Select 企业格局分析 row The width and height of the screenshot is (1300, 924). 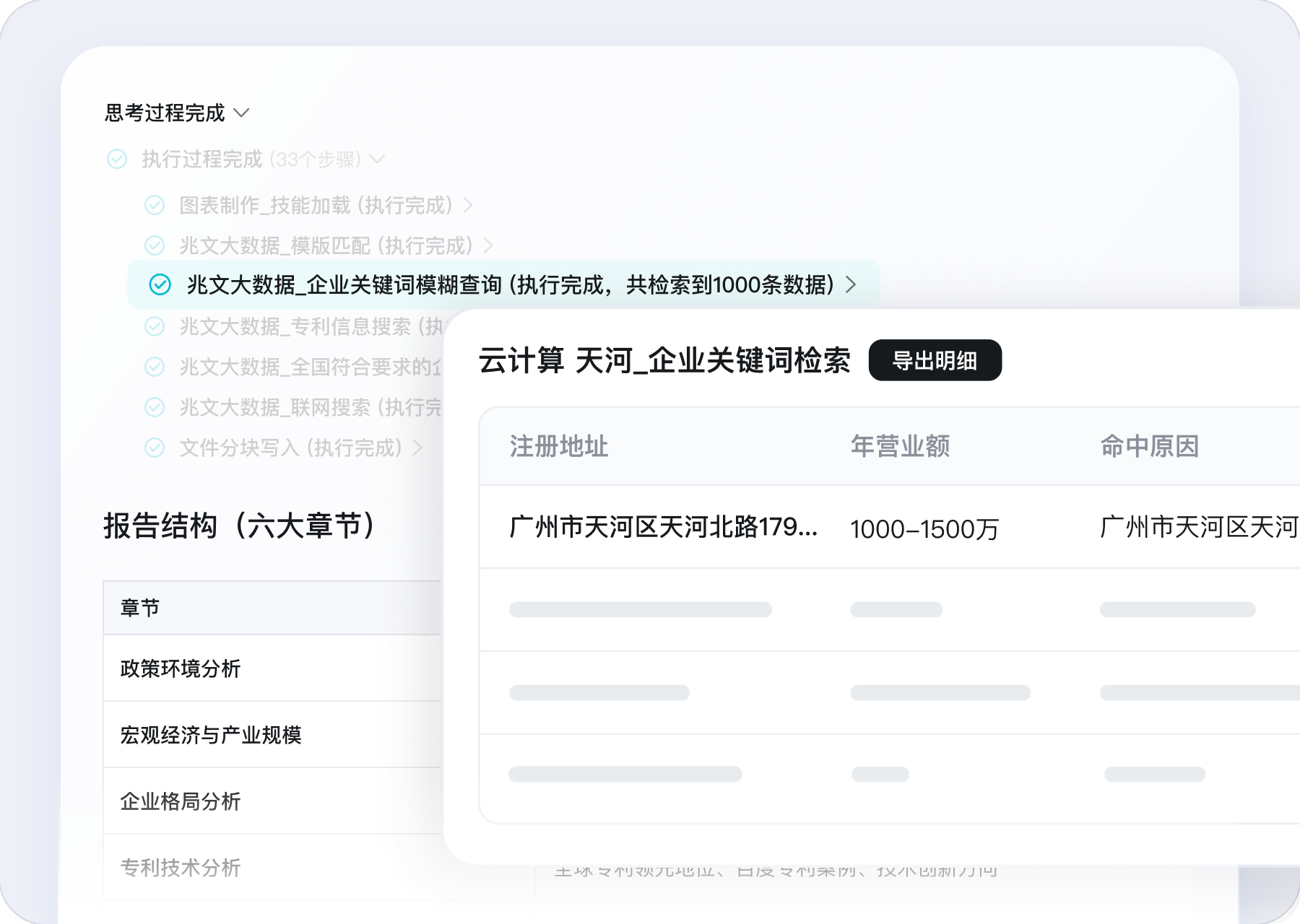pyautogui.click(x=272, y=801)
